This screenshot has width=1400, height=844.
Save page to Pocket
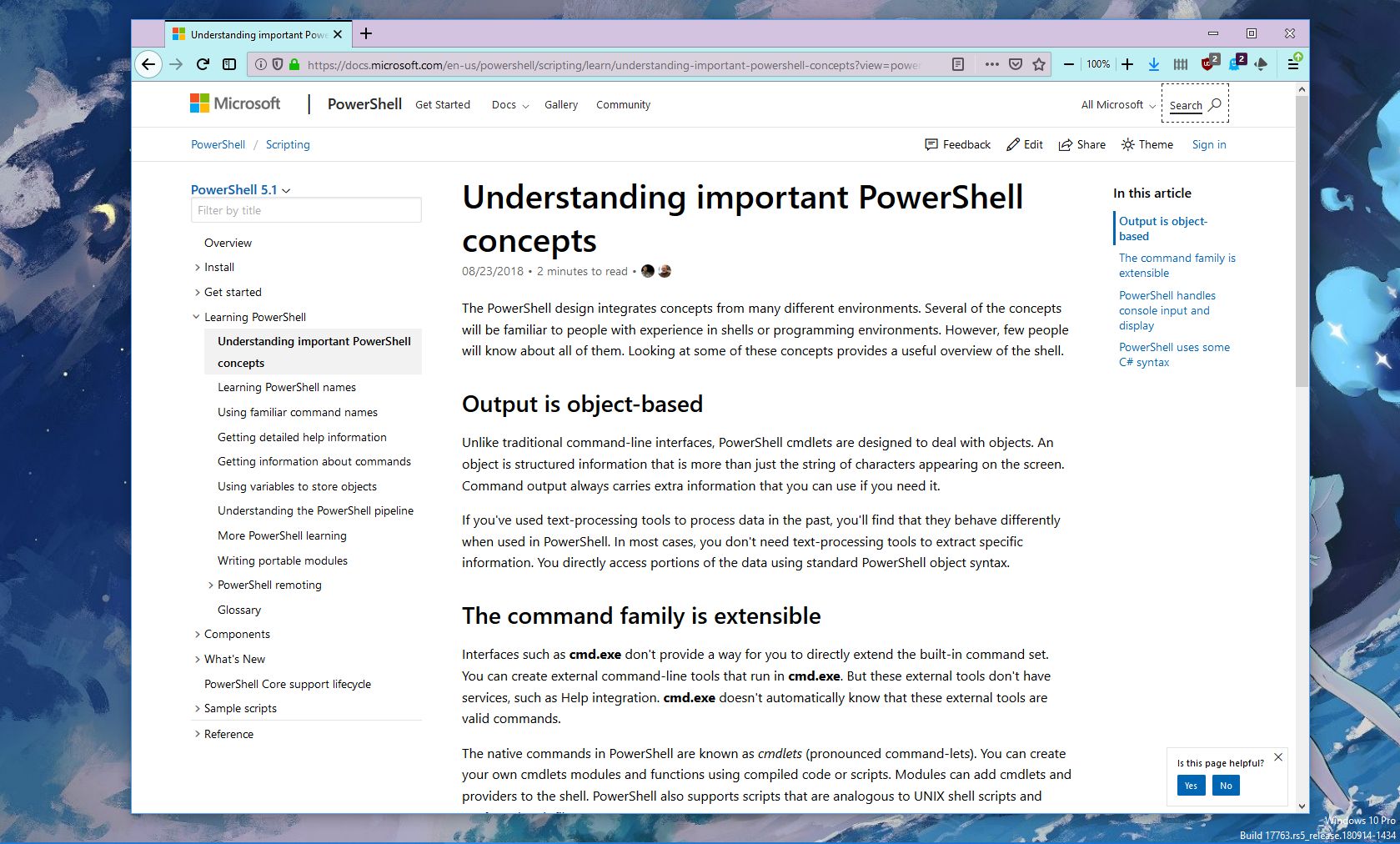(x=1016, y=64)
